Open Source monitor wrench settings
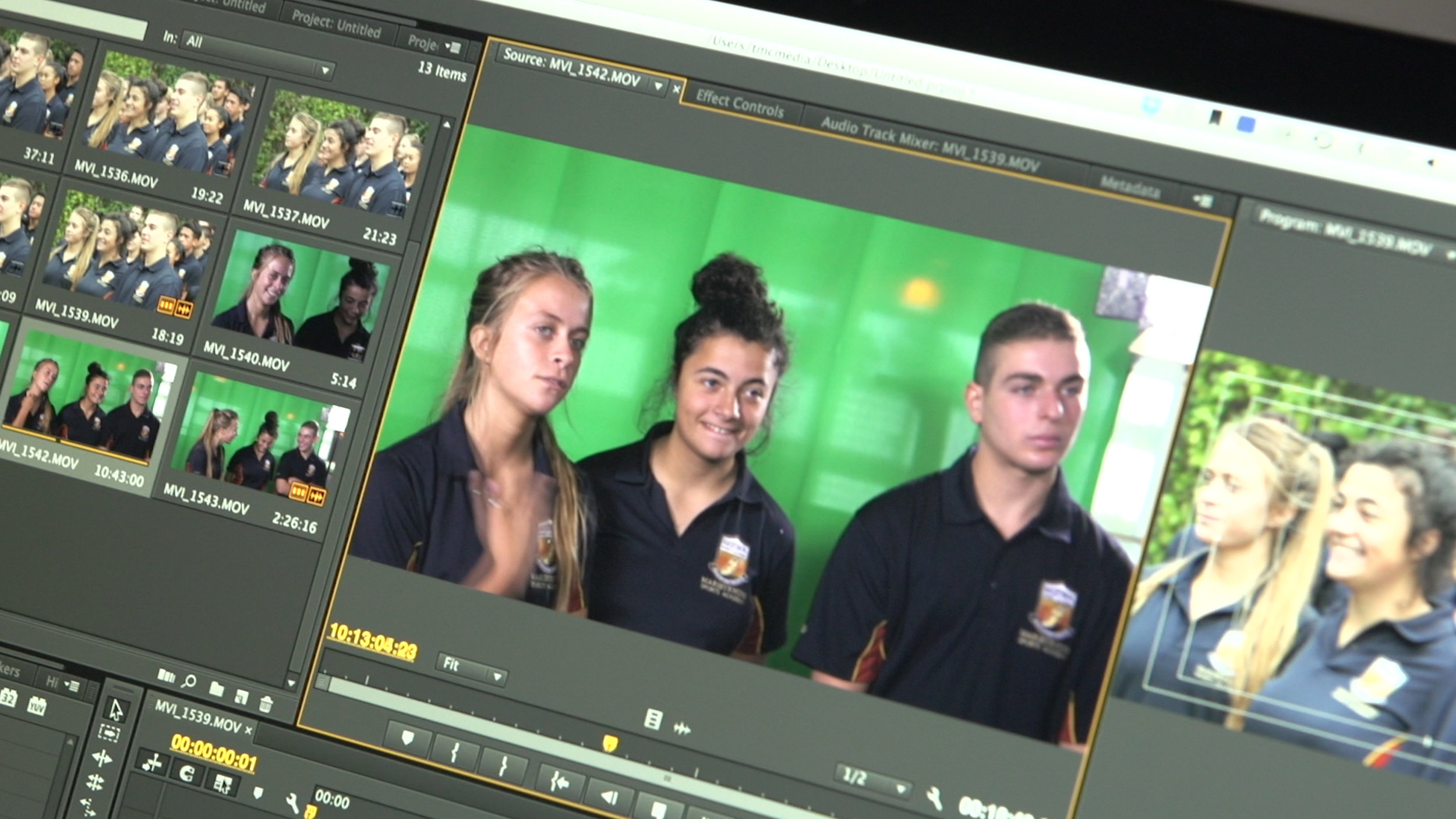The image size is (1456, 819). (x=935, y=799)
